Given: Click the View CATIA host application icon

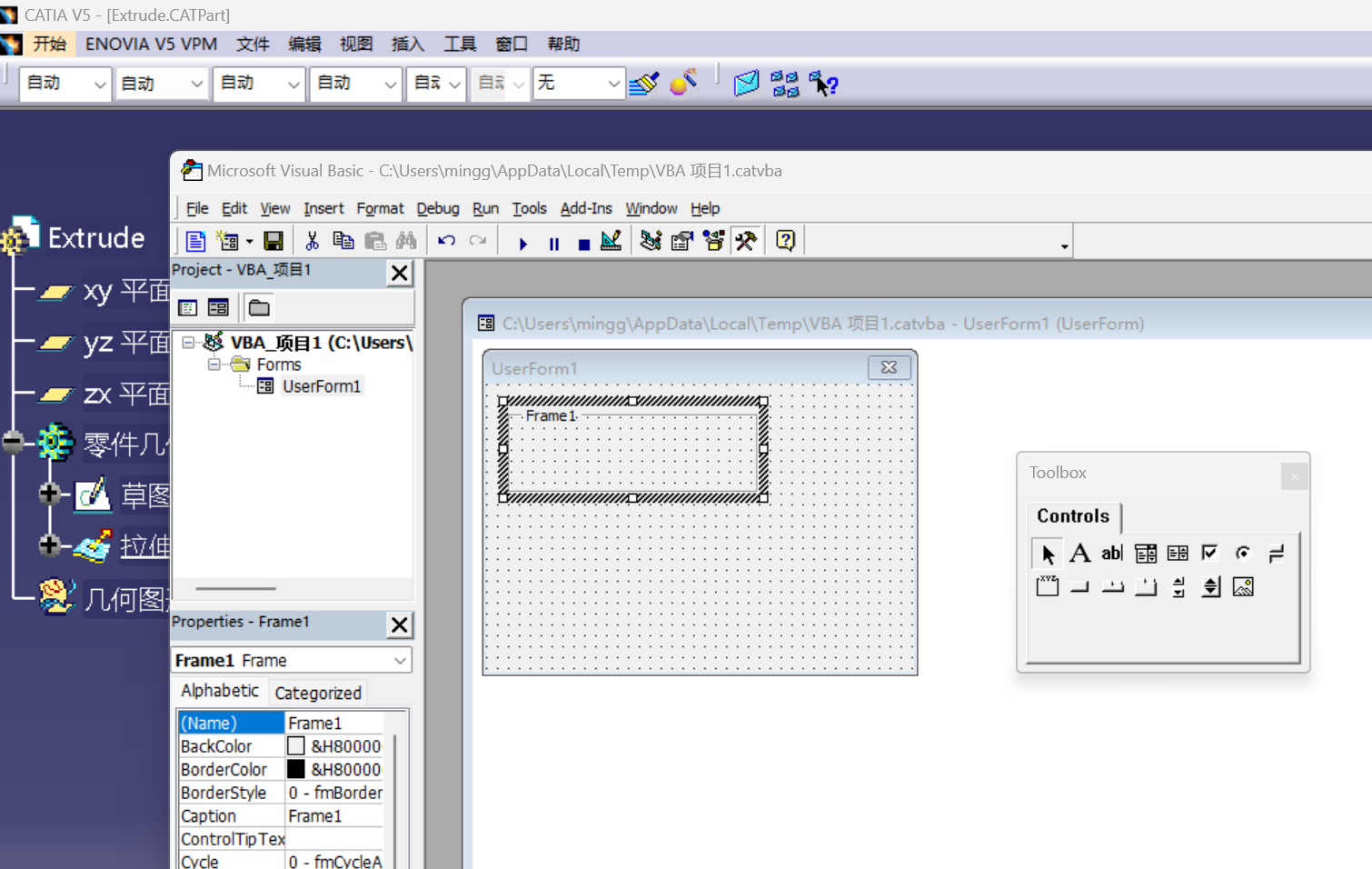Looking at the screenshot, I should [x=195, y=241].
